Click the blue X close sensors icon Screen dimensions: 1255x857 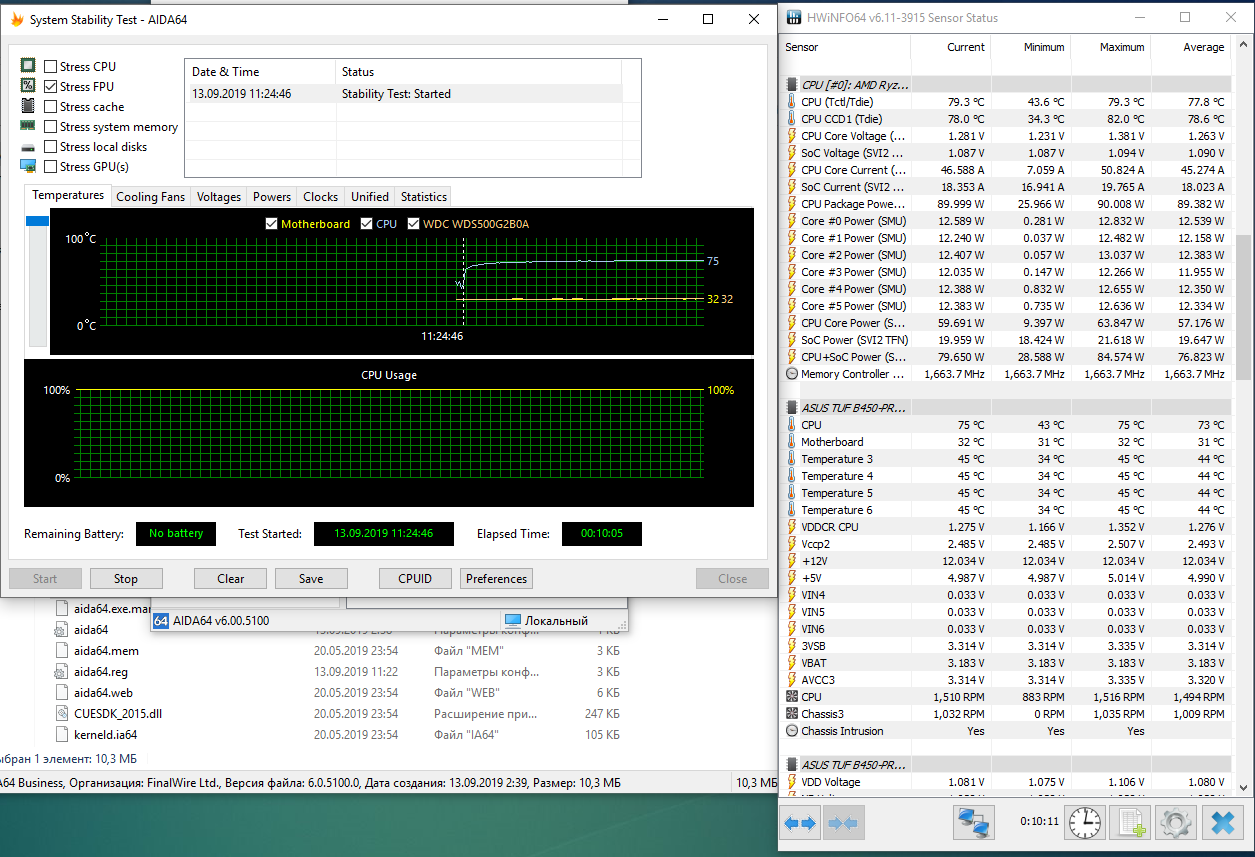(1222, 823)
